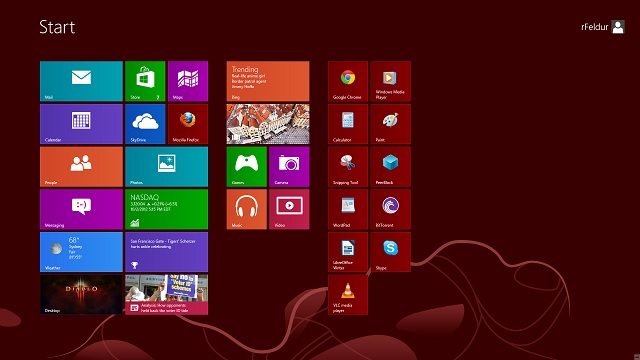Open the Weather tile showing Sydney
Screen dimensions: 640x360
click(x=81, y=252)
